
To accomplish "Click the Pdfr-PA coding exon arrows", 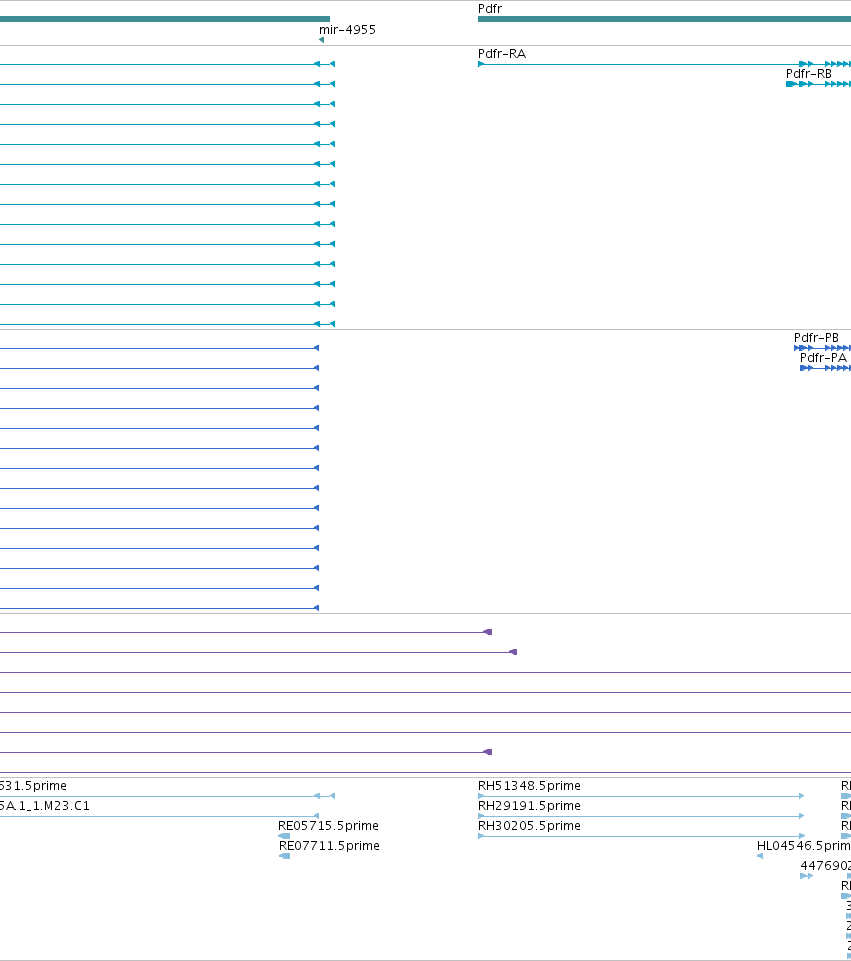I will 825,368.
